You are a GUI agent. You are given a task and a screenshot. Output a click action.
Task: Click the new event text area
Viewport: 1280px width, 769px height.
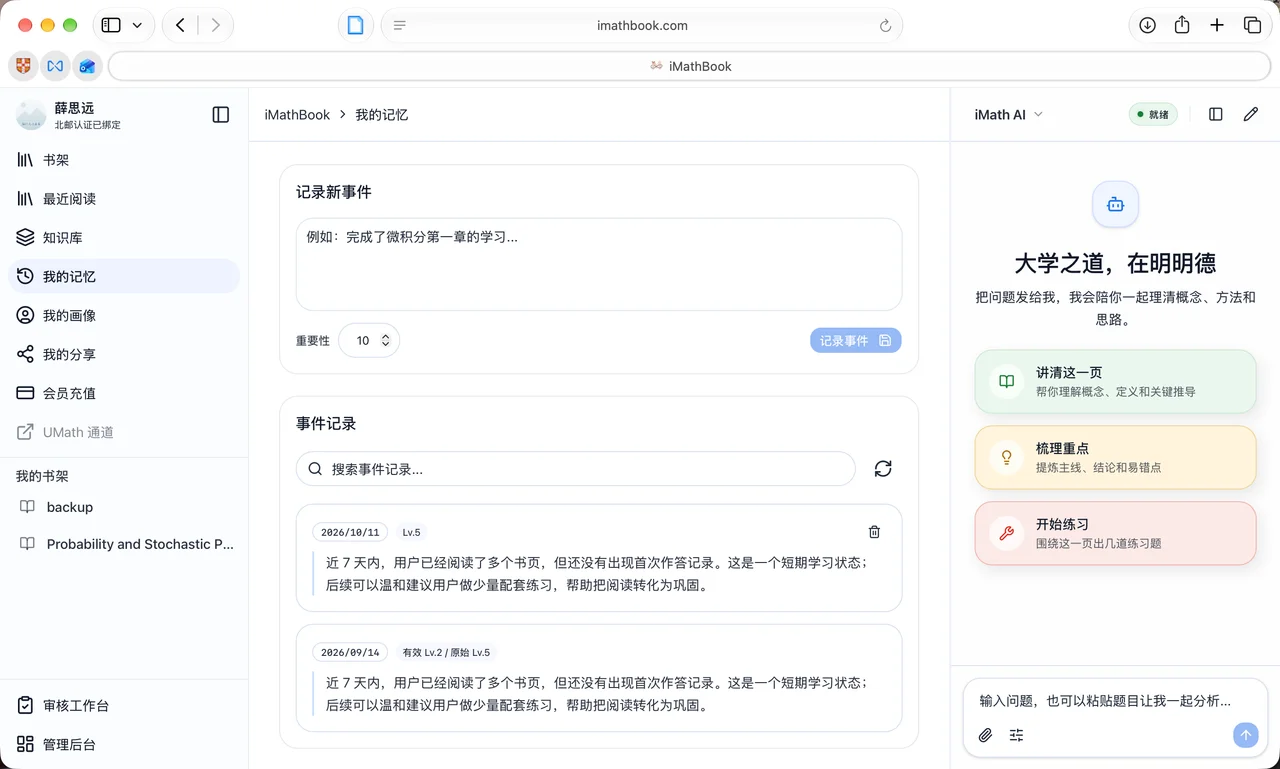[x=599, y=265]
